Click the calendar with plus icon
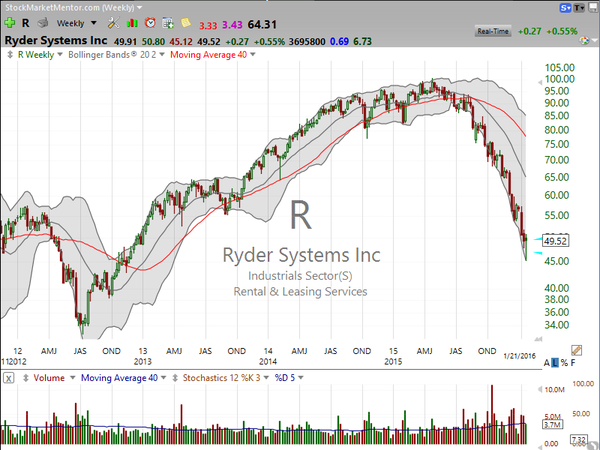Image resolution: width=600 pixels, height=450 pixels. [x=168, y=23]
